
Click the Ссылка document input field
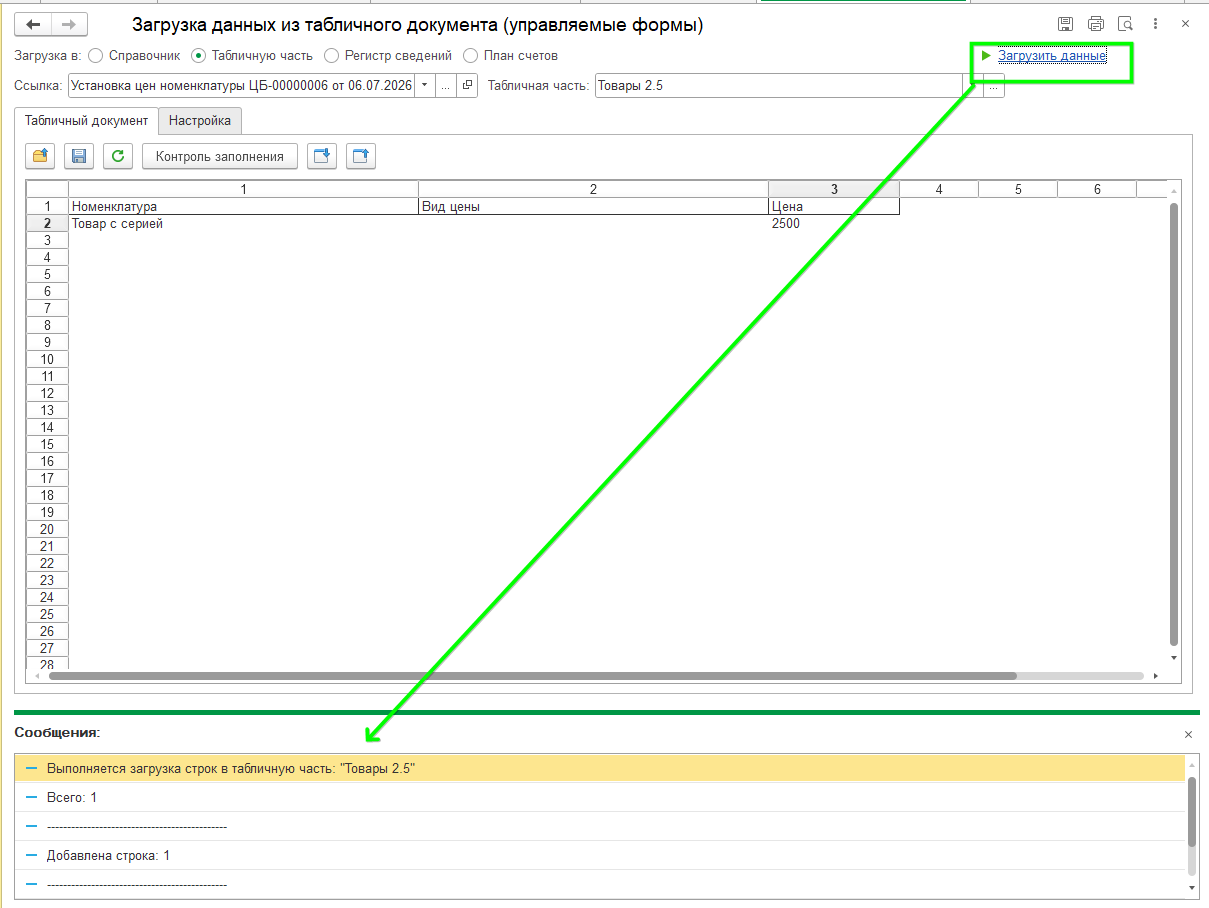click(241, 86)
